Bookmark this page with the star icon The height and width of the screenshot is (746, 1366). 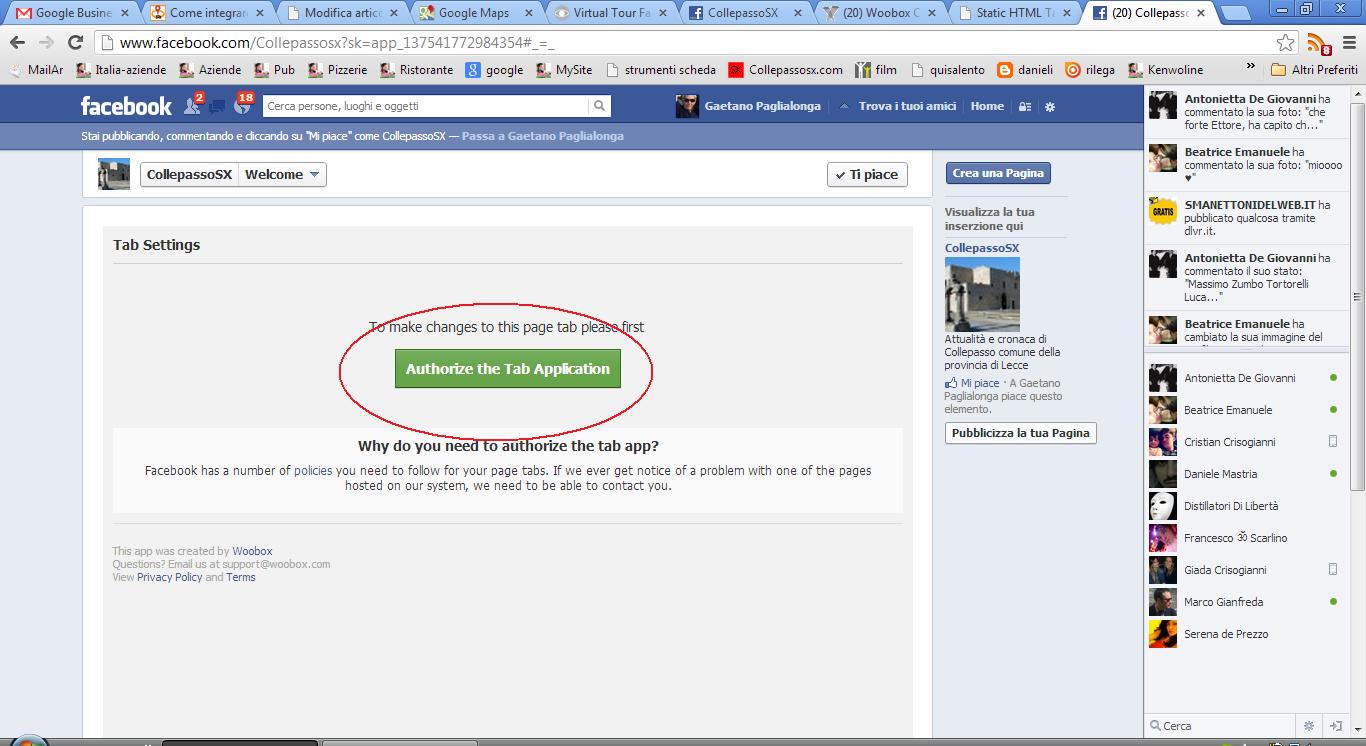pos(1286,43)
